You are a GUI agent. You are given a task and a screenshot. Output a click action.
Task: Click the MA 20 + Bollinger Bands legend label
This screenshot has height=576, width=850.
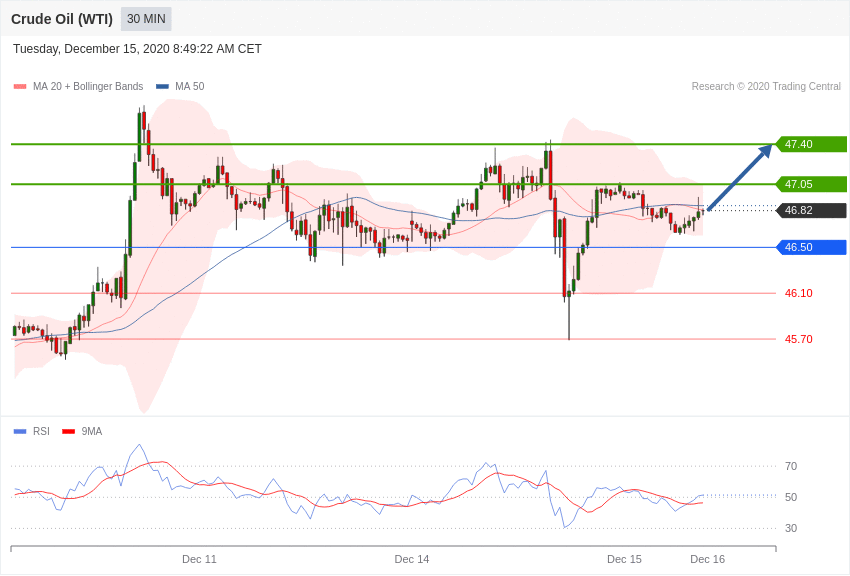[88, 86]
